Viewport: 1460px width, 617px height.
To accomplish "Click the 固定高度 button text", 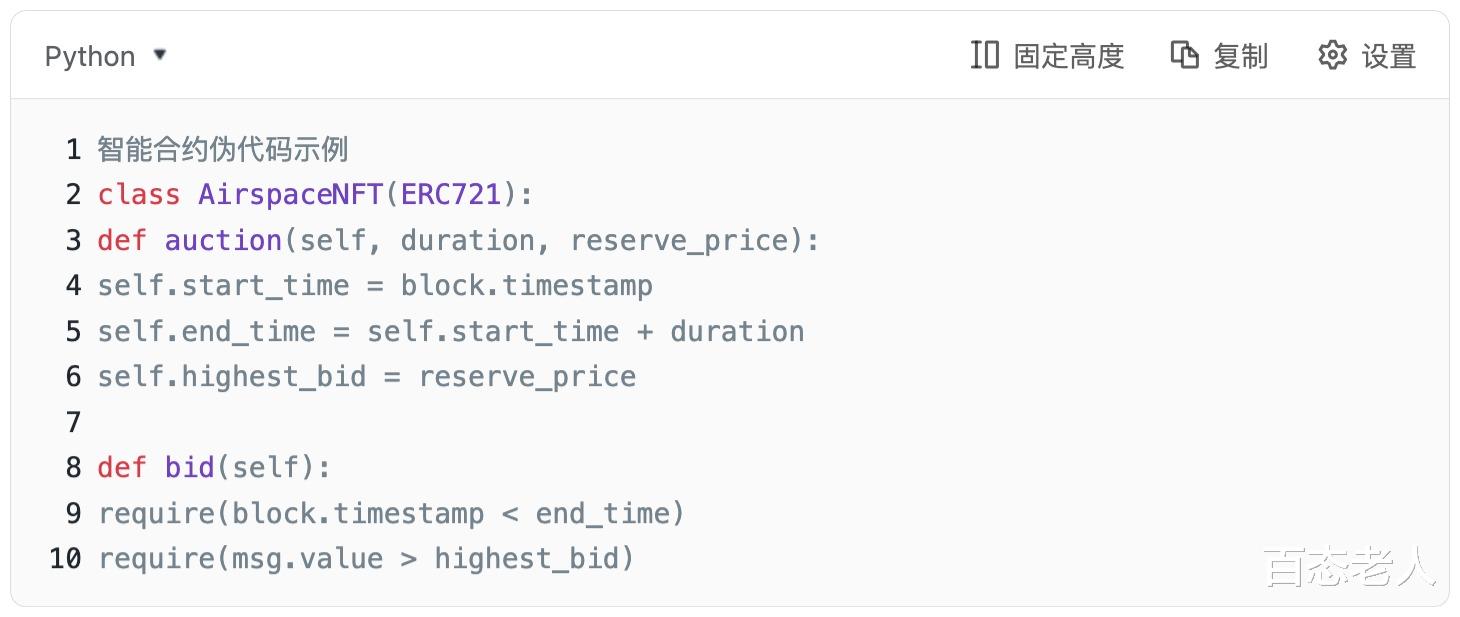I will click(1069, 57).
